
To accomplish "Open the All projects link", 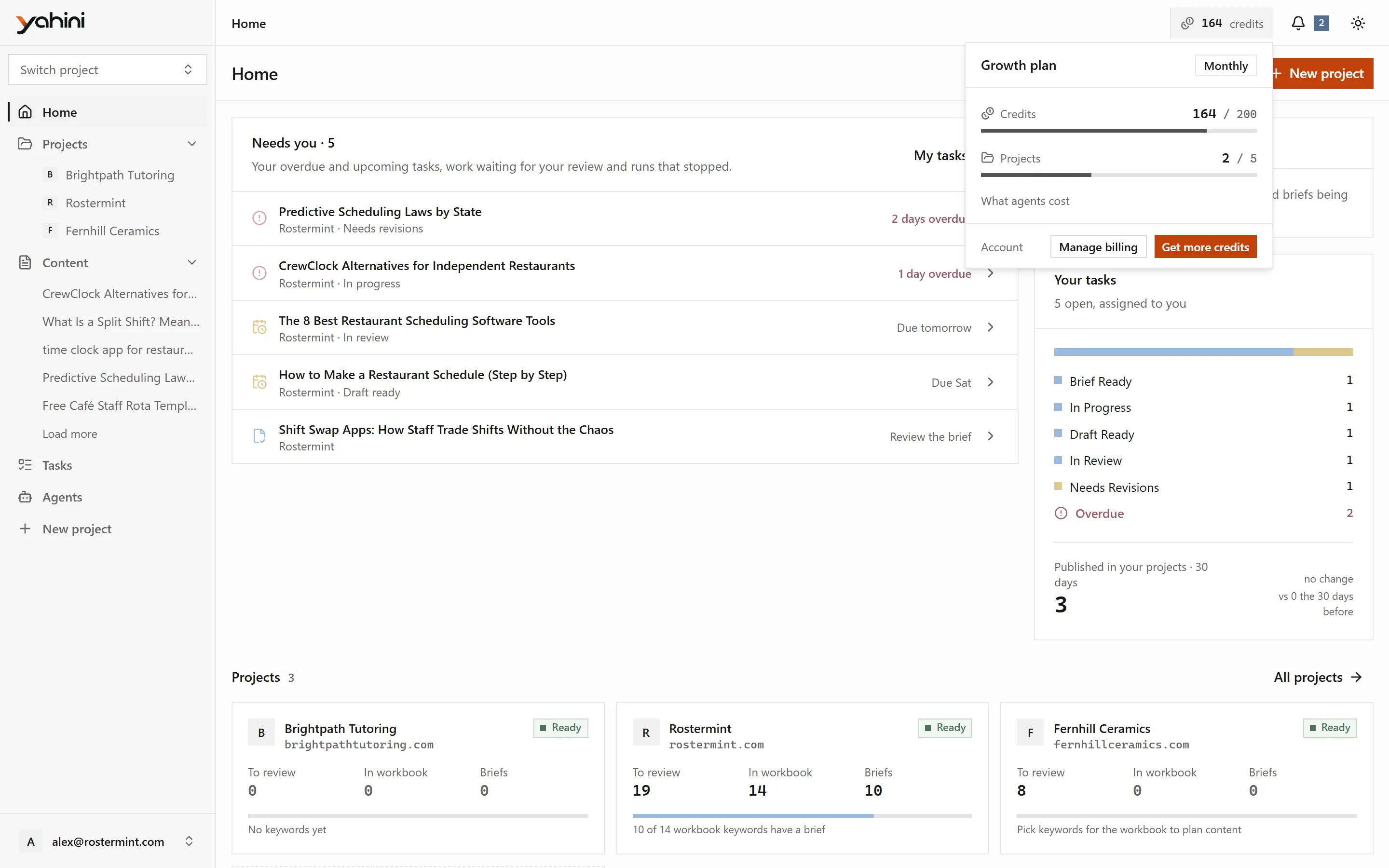I will (x=1318, y=678).
